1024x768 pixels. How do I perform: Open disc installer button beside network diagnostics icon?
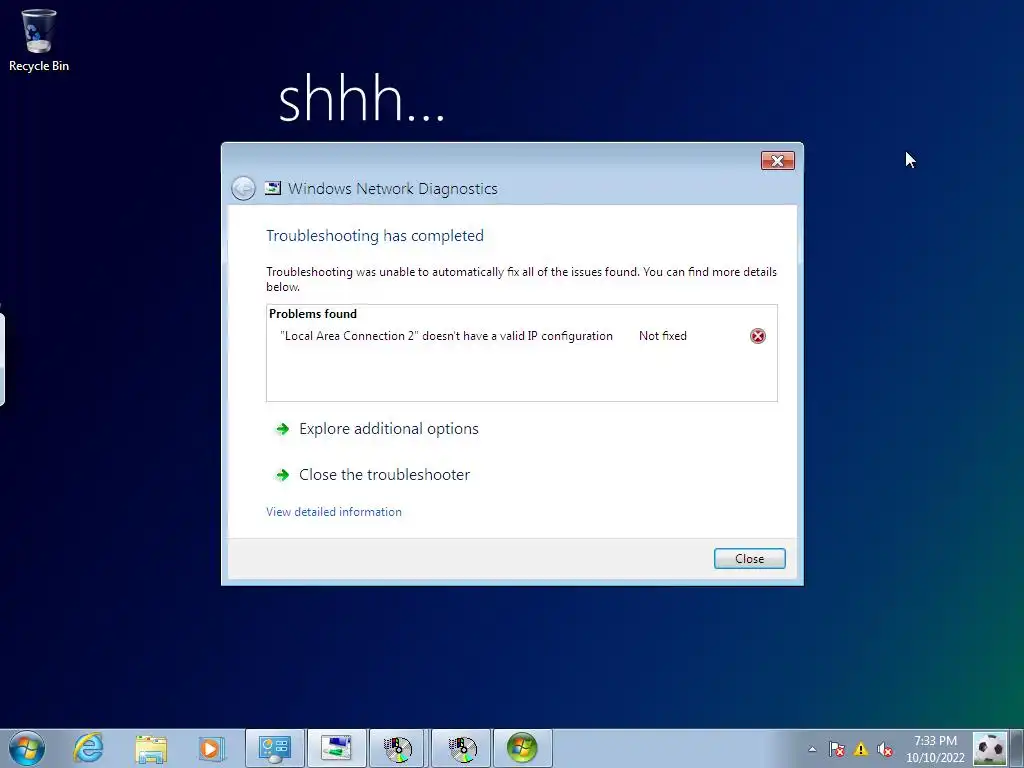[398, 748]
